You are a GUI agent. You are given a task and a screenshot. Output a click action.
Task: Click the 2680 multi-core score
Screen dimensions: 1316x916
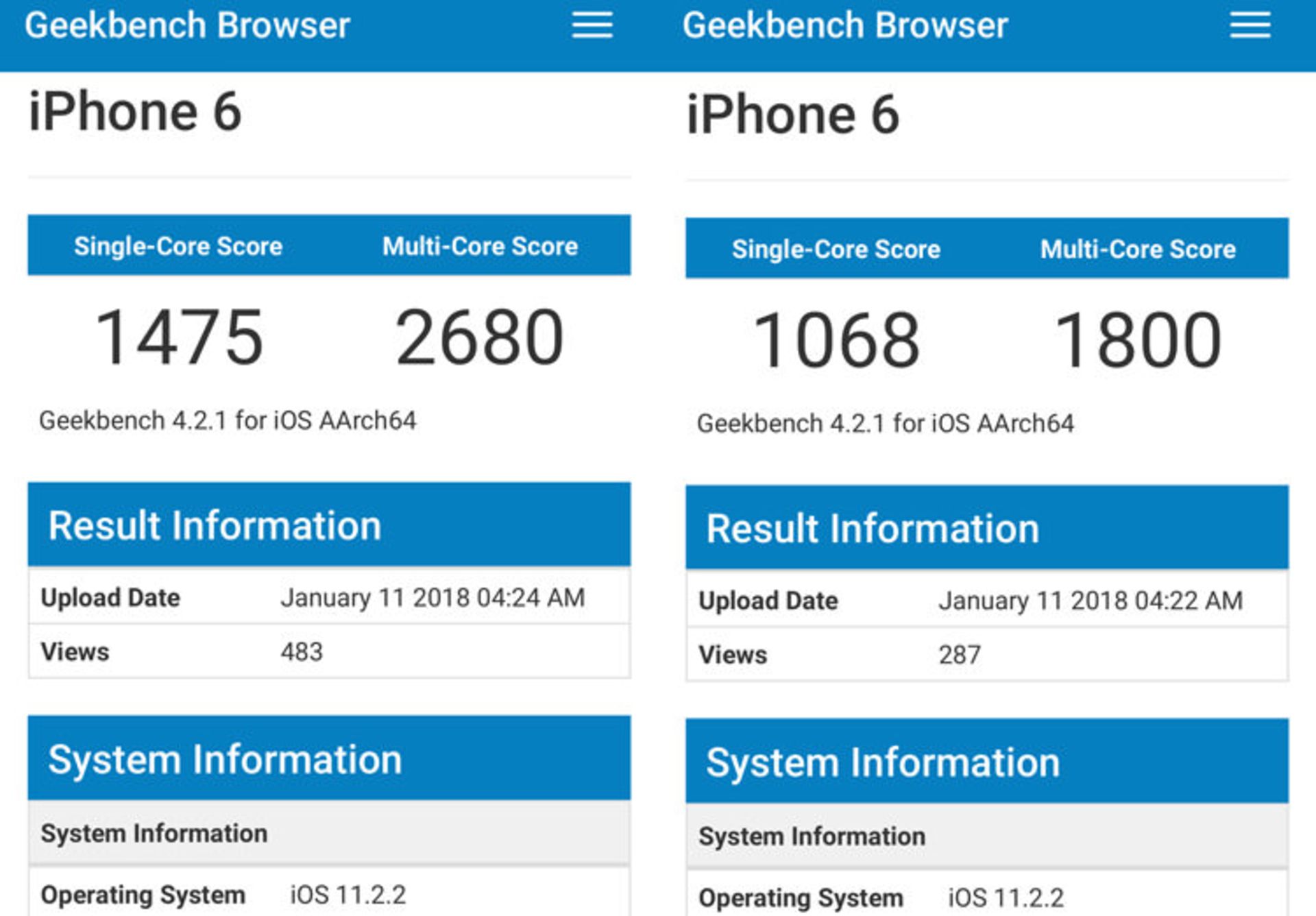click(x=479, y=337)
